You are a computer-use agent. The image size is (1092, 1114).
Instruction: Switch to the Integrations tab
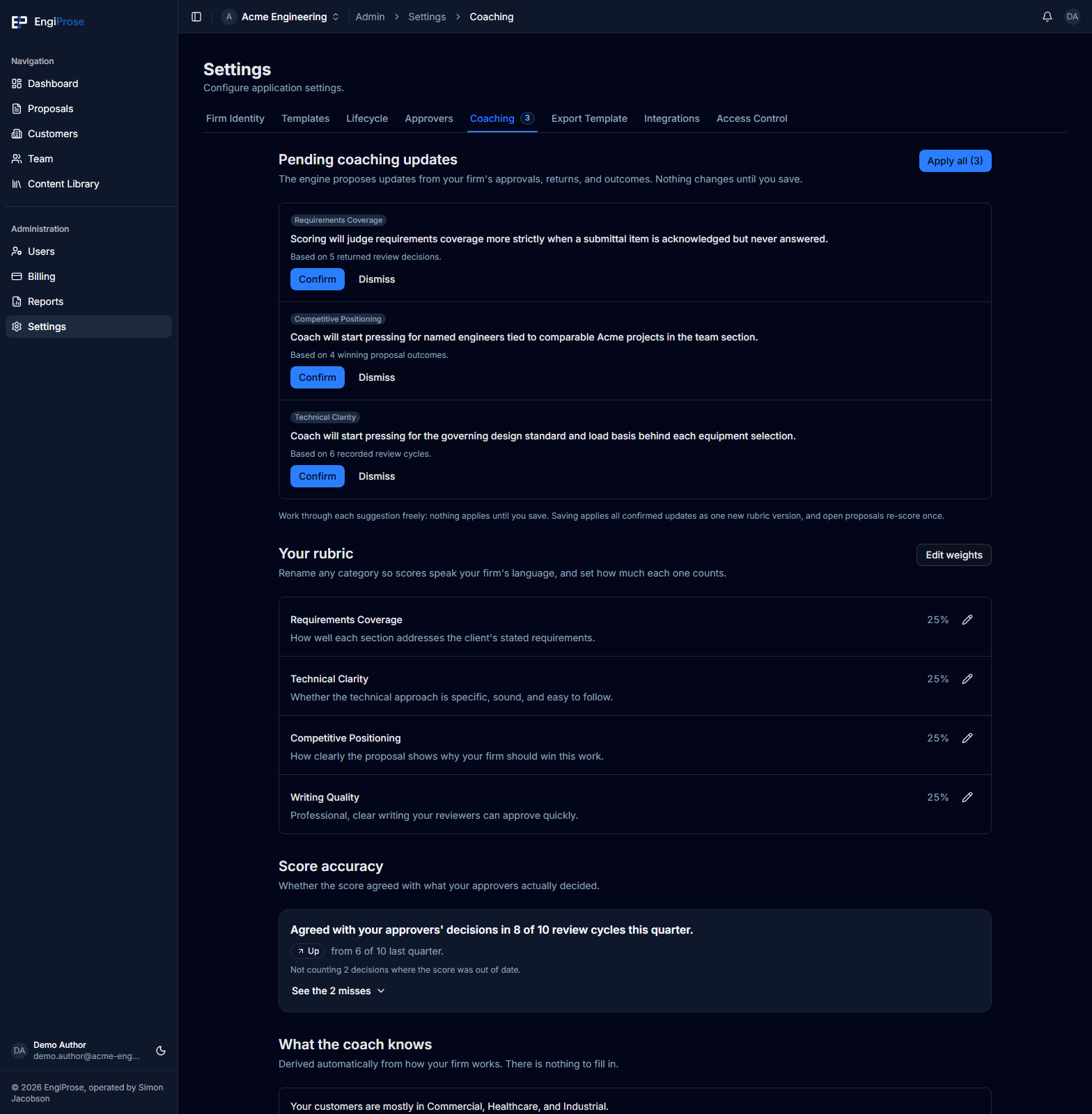[671, 118]
